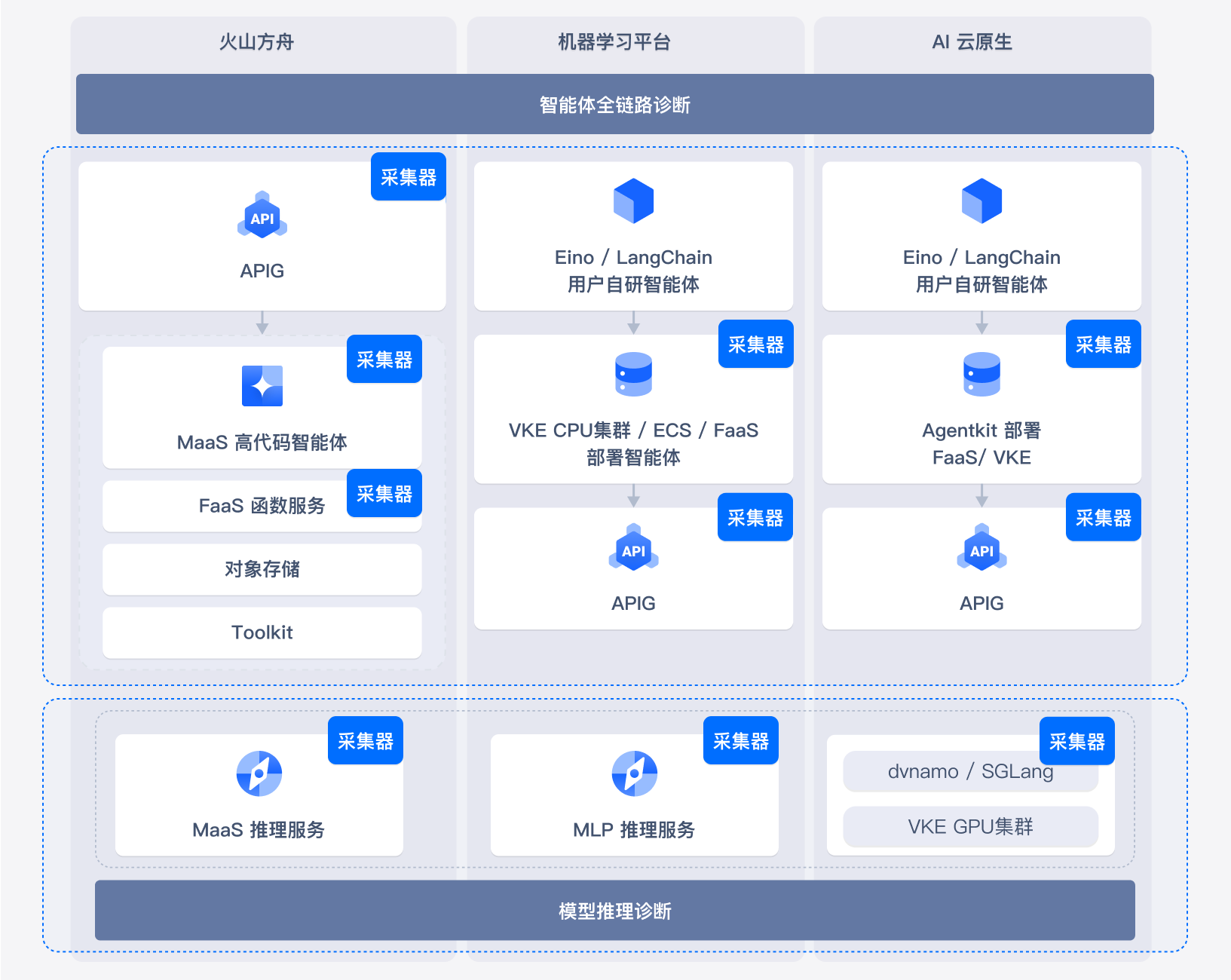Screen dimensions: 1231x980
Task: Click the Toolkit box
Action: point(262,632)
